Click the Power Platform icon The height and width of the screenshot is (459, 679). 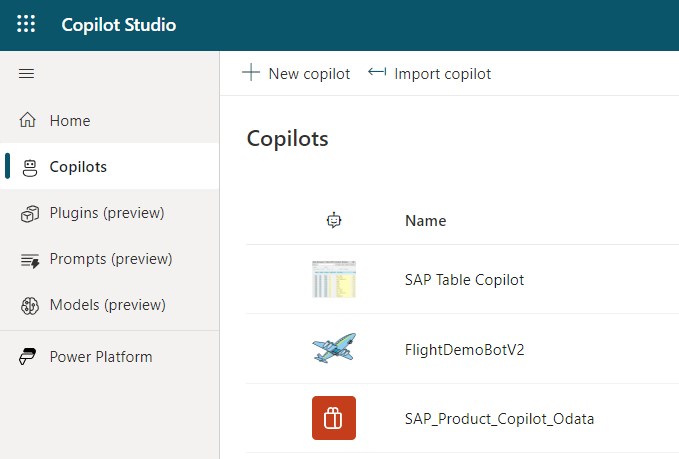(x=29, y=357)
